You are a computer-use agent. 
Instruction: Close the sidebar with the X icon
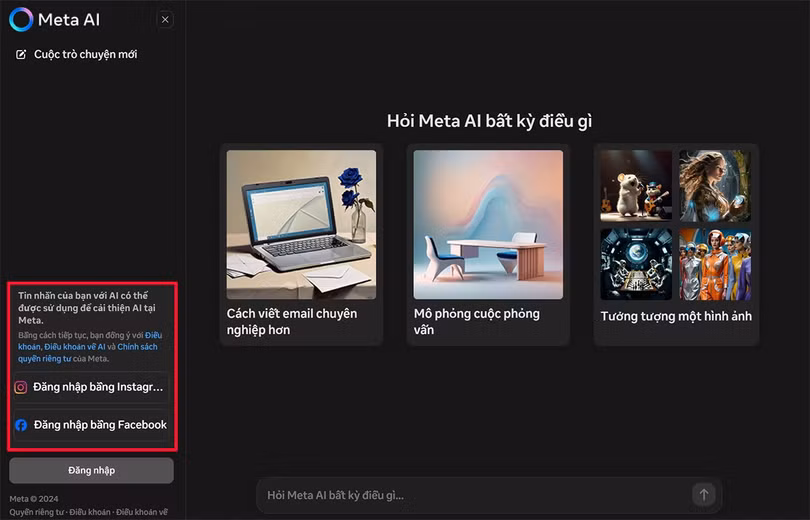pyautogui.click(x=165, y=20)
